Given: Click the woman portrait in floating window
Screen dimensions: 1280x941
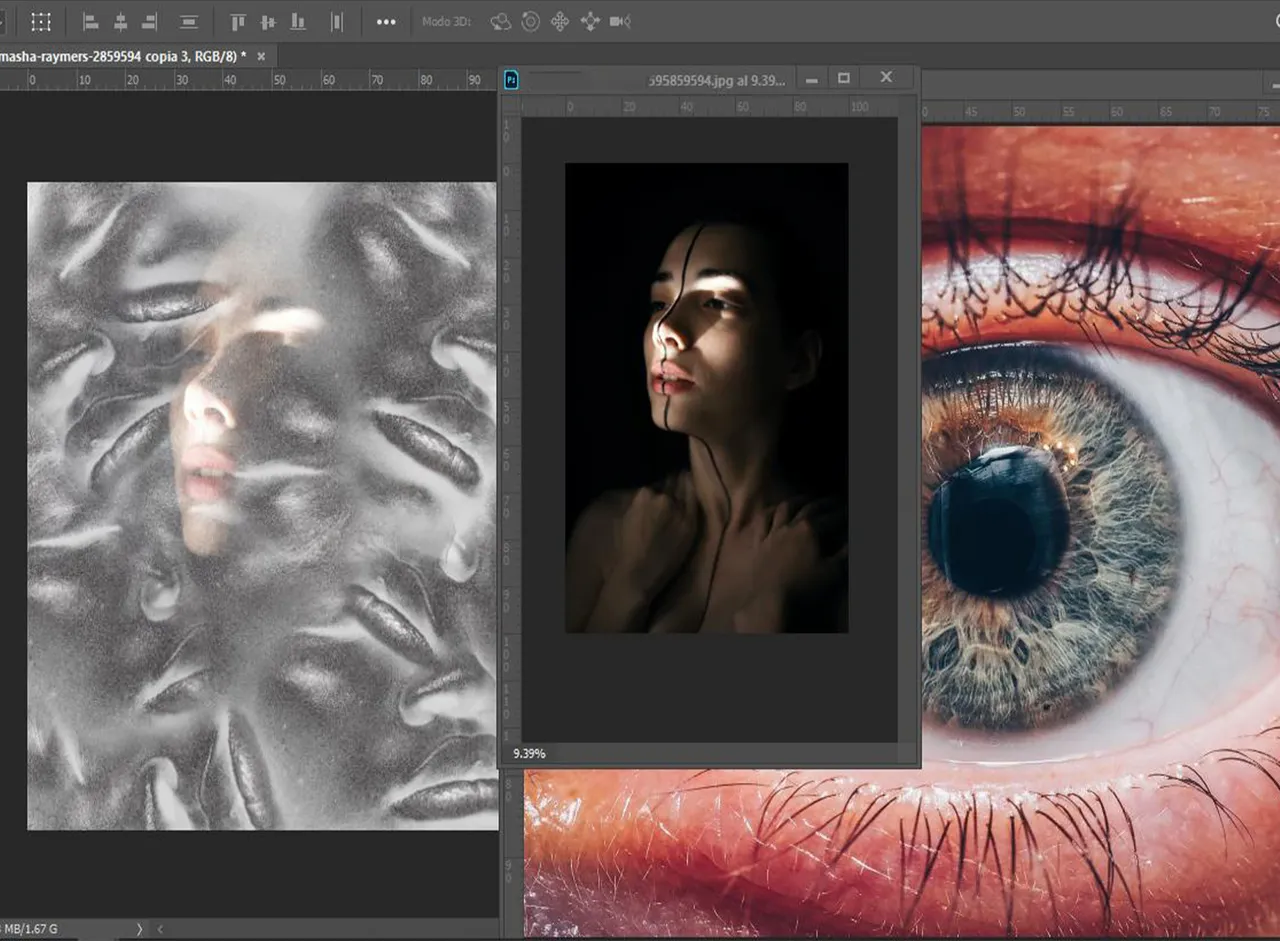Looking at the screenshot, I should pyautogui.click(x=706, y=398).
